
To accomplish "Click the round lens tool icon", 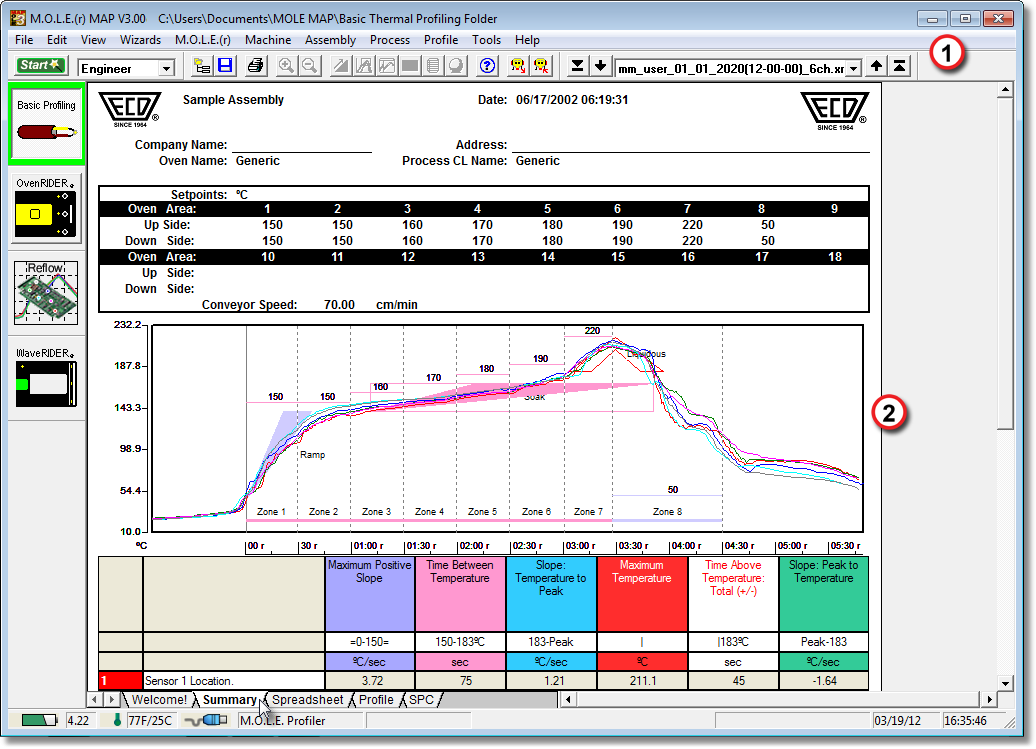I will pos(456,66).
